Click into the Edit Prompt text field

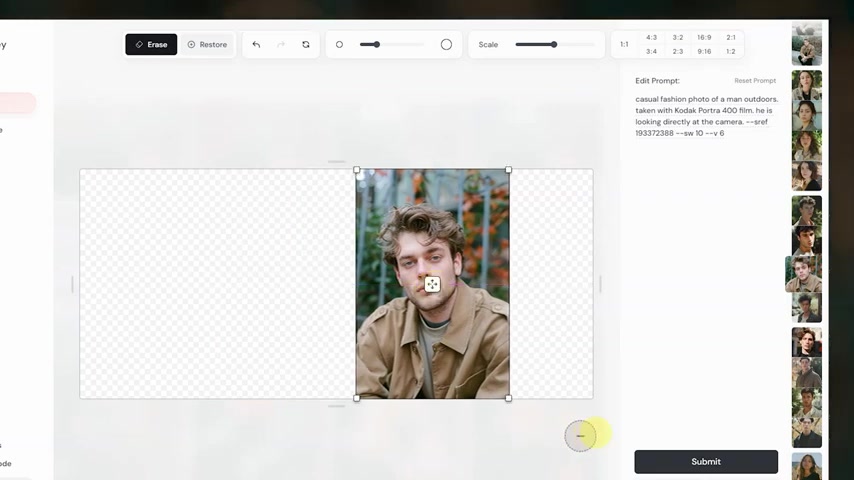click(706, 116)
